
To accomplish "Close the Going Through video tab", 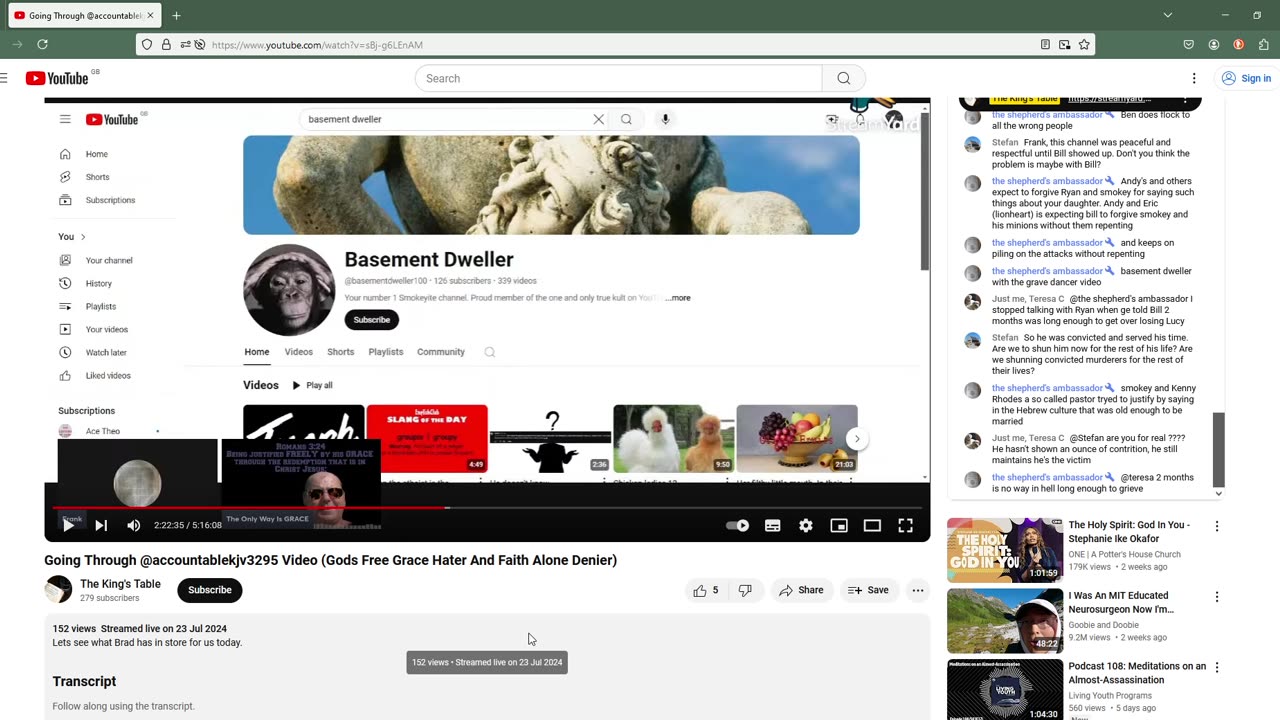I will (x=150, y=16).
